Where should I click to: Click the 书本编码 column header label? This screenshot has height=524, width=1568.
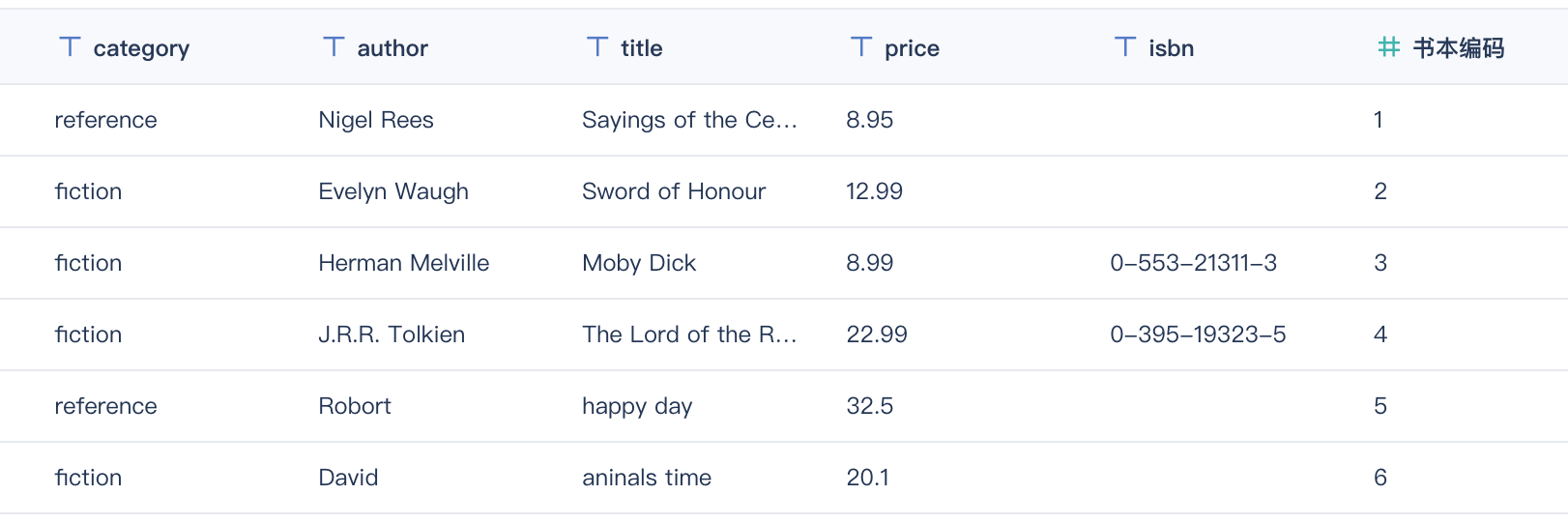(1458, 48)
